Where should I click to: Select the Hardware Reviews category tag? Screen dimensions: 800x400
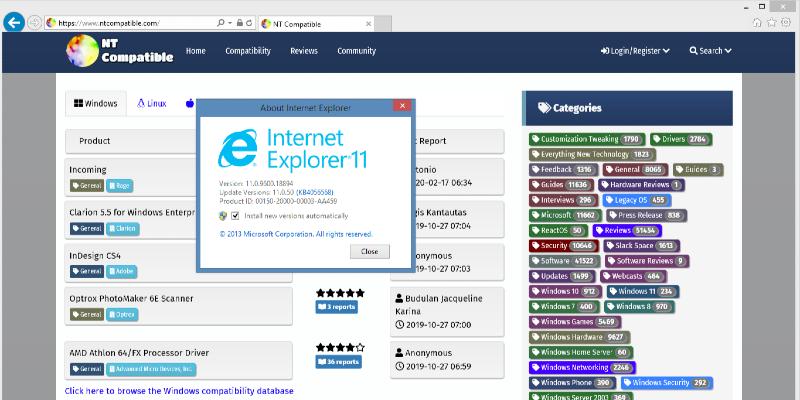(641, 185)
